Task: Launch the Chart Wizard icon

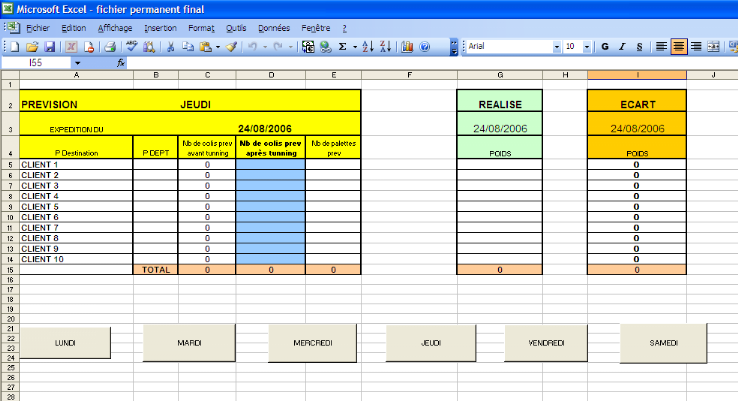Action: pyautogui.click(x=407, y=47)
